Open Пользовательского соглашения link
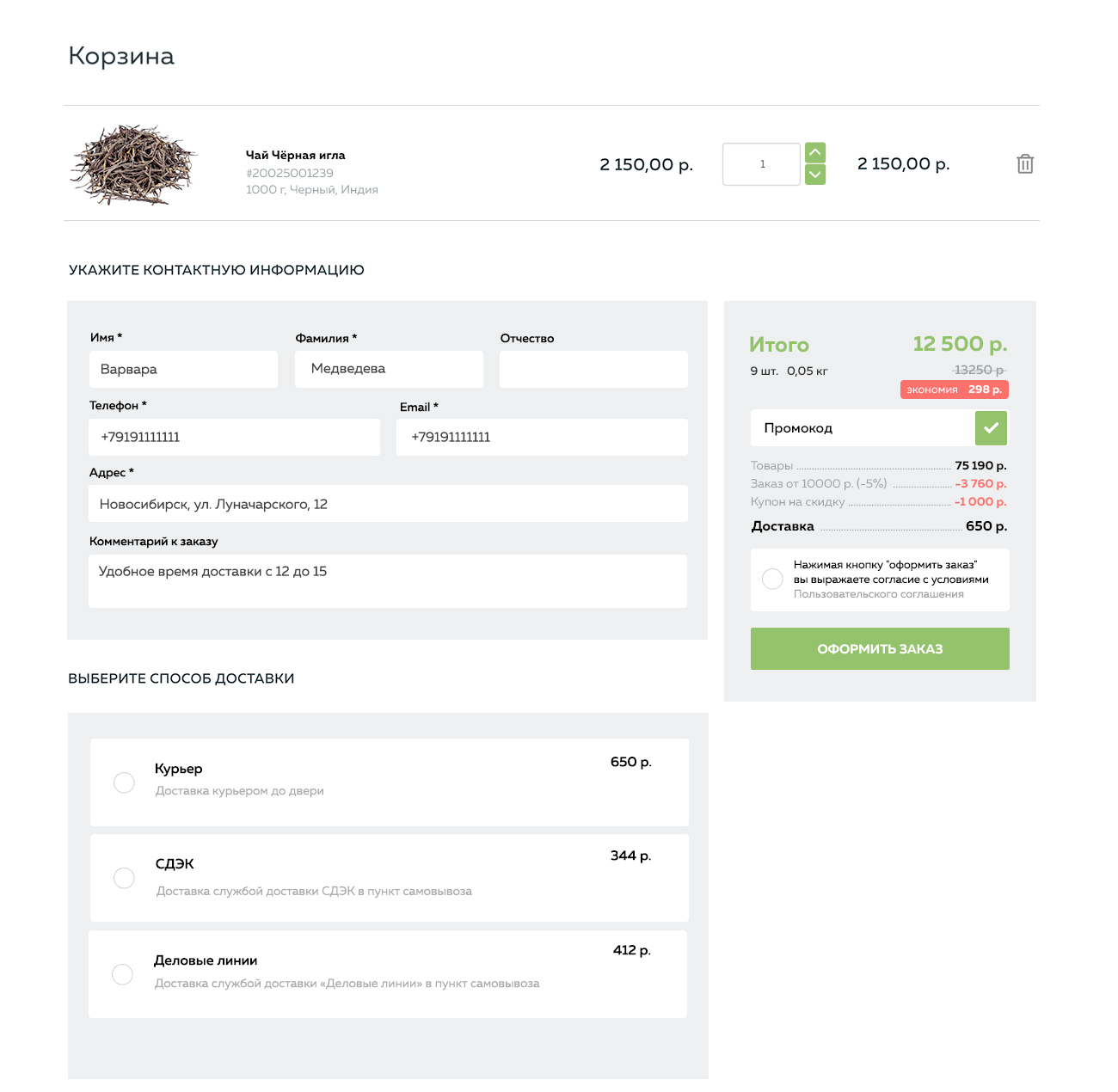The height and width of the screenshot is (1092, 1118). tap(878, 594)
